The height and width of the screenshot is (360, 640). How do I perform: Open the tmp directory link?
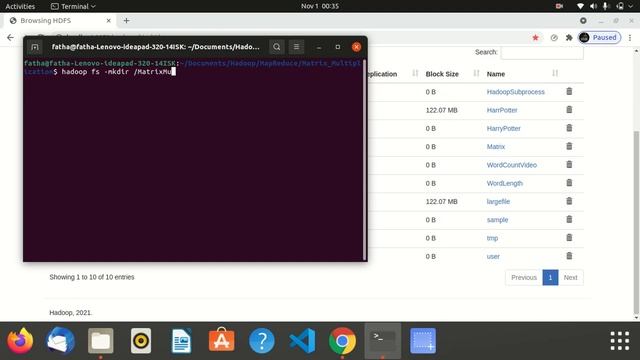click(492, 238)
